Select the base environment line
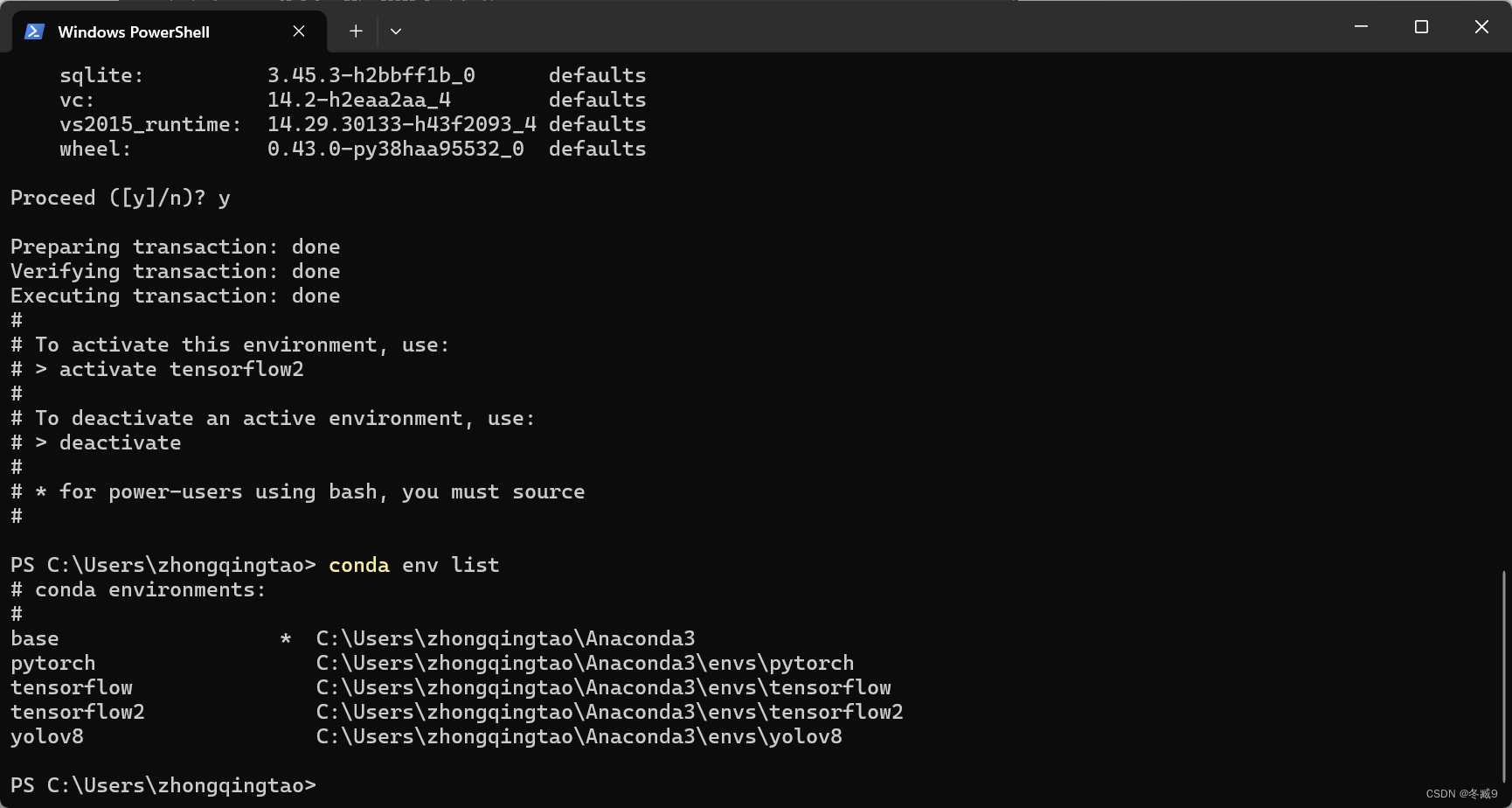 pyautogui.click(x=35, y=637)
